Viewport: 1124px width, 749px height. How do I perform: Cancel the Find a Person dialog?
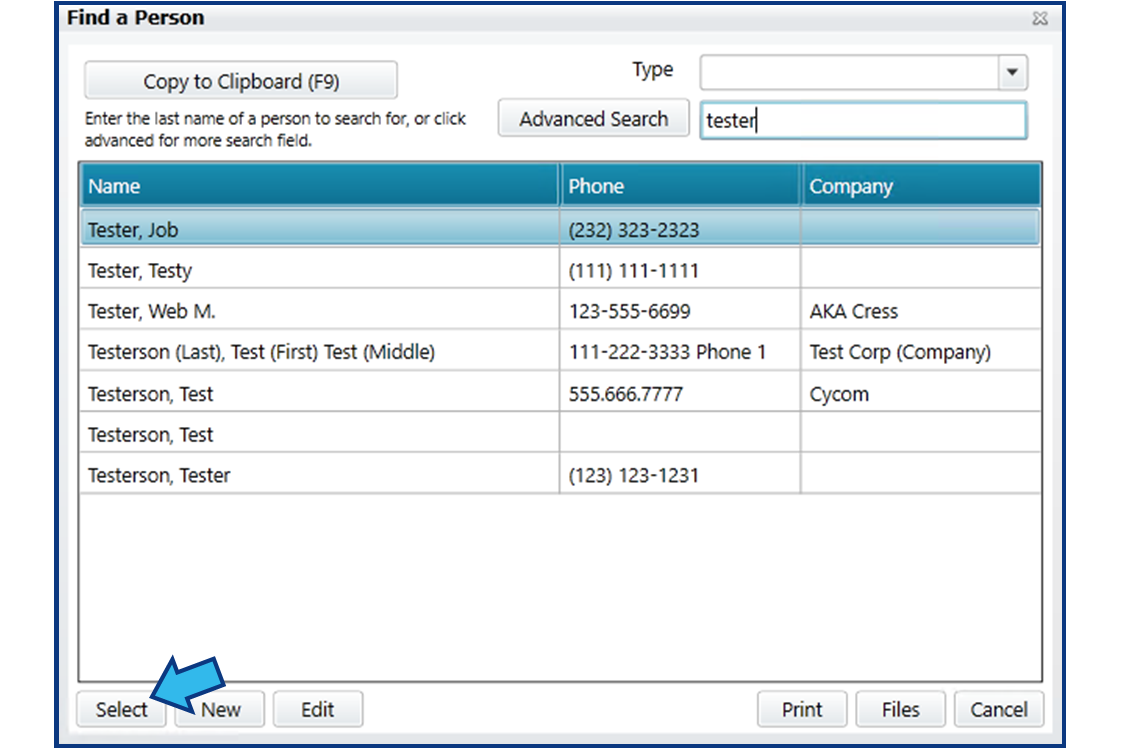coord(999,710)
